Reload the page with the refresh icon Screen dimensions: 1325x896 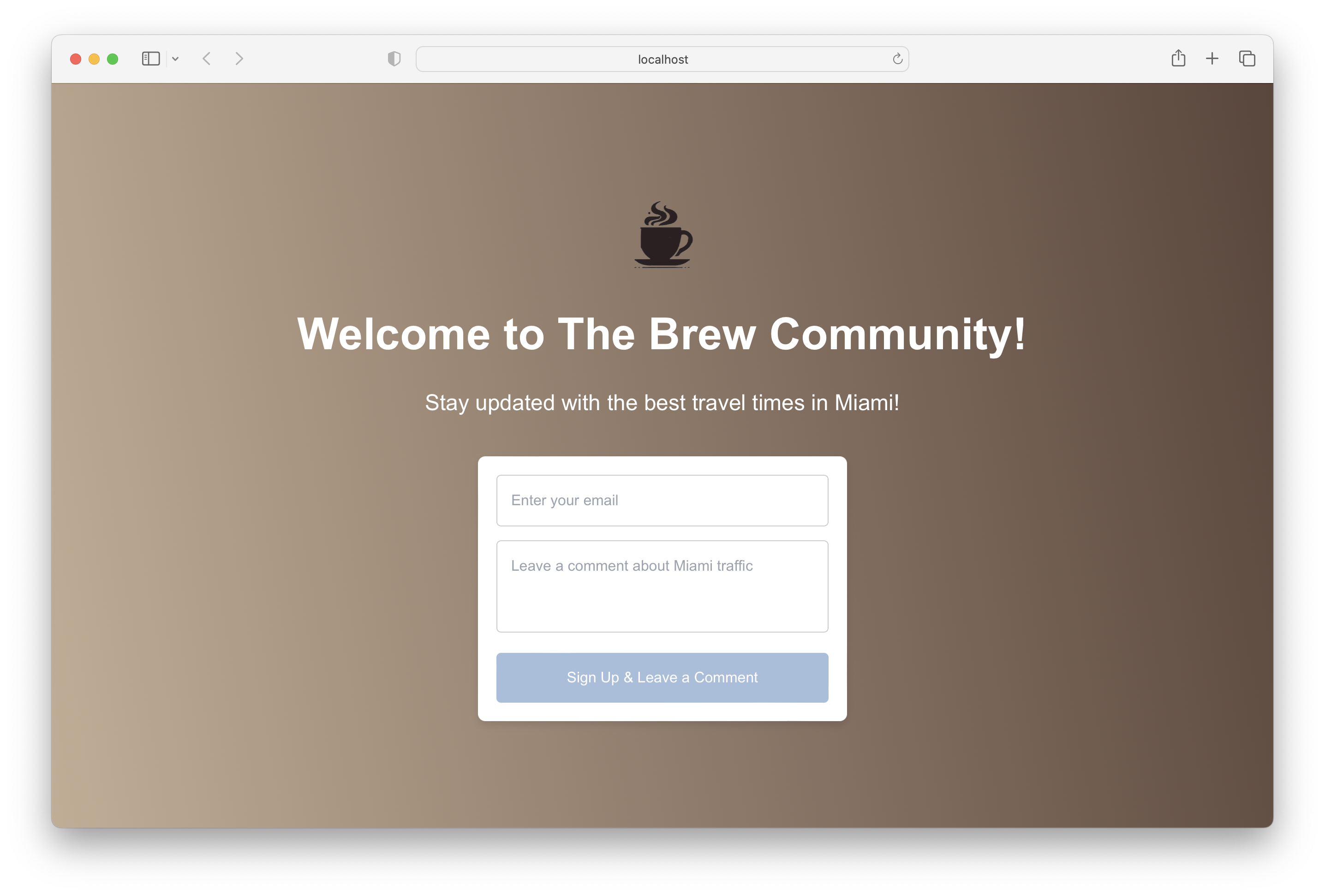pyautogui.click(x=897, y=59)
